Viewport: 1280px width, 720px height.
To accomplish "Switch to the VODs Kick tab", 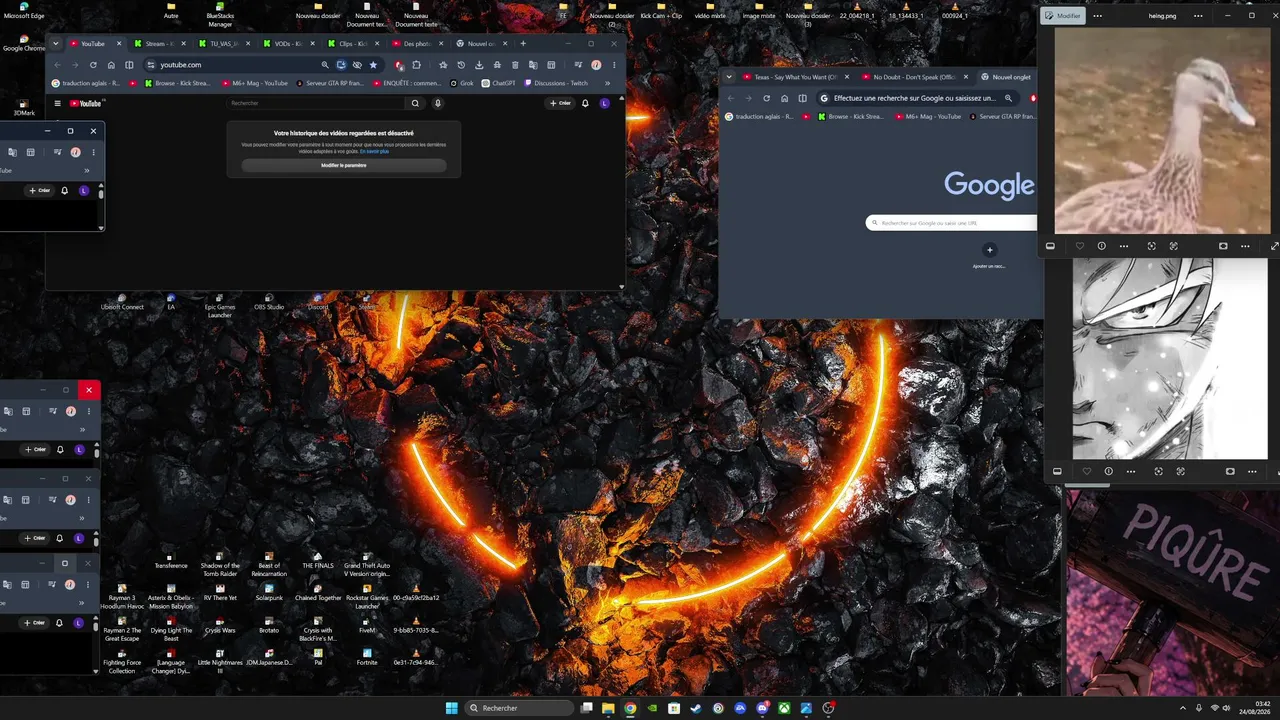I will (288, 44).
